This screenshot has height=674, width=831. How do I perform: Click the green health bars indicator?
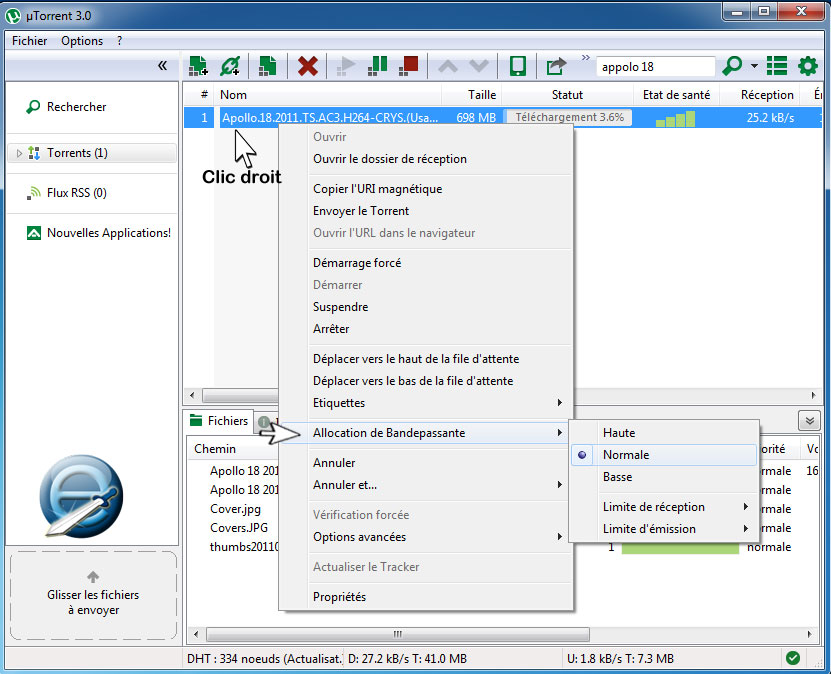pos(675,119)
